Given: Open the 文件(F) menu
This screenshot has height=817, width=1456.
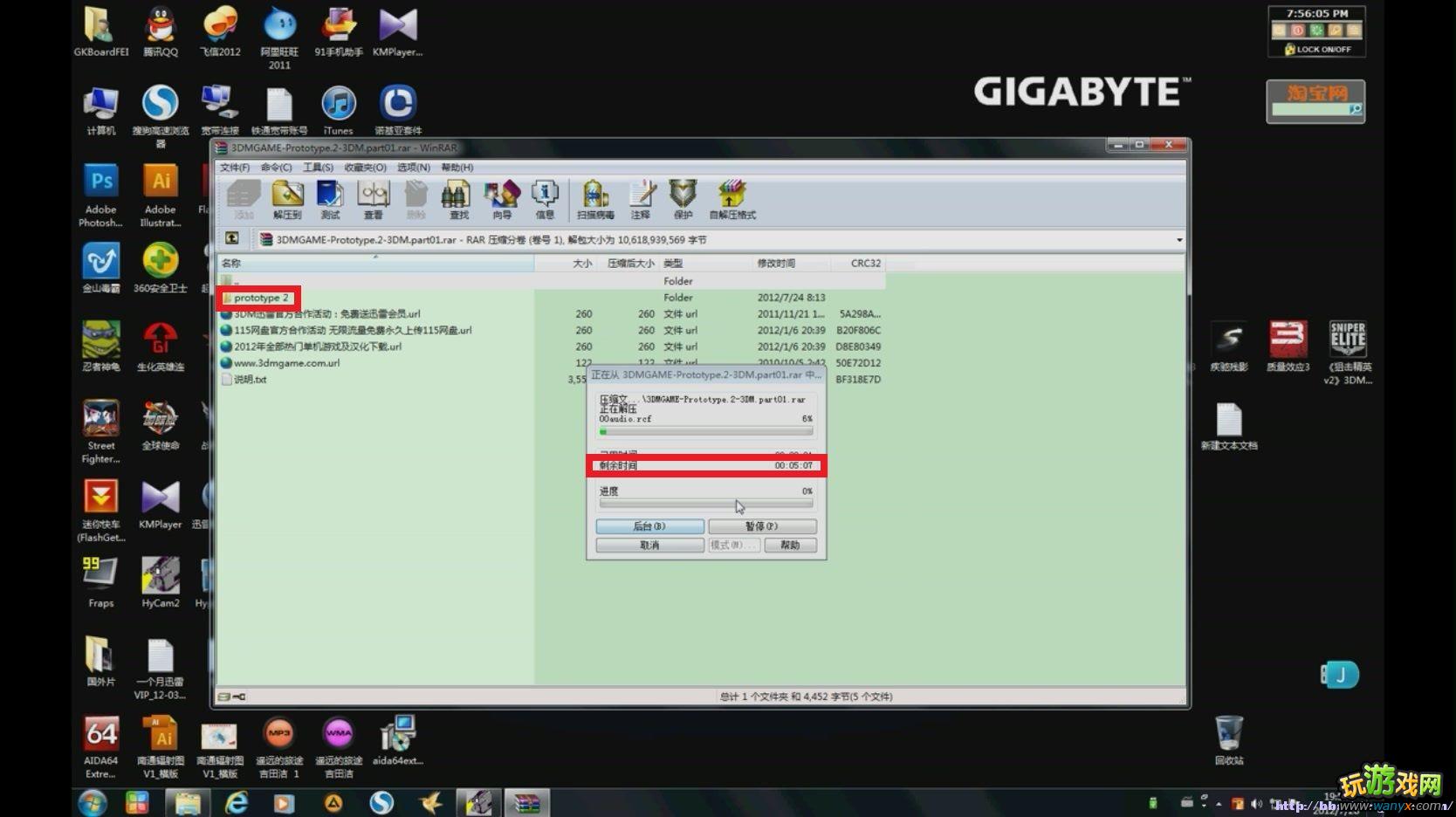Looking at the screenshot, I should click(x=235, y=168).
